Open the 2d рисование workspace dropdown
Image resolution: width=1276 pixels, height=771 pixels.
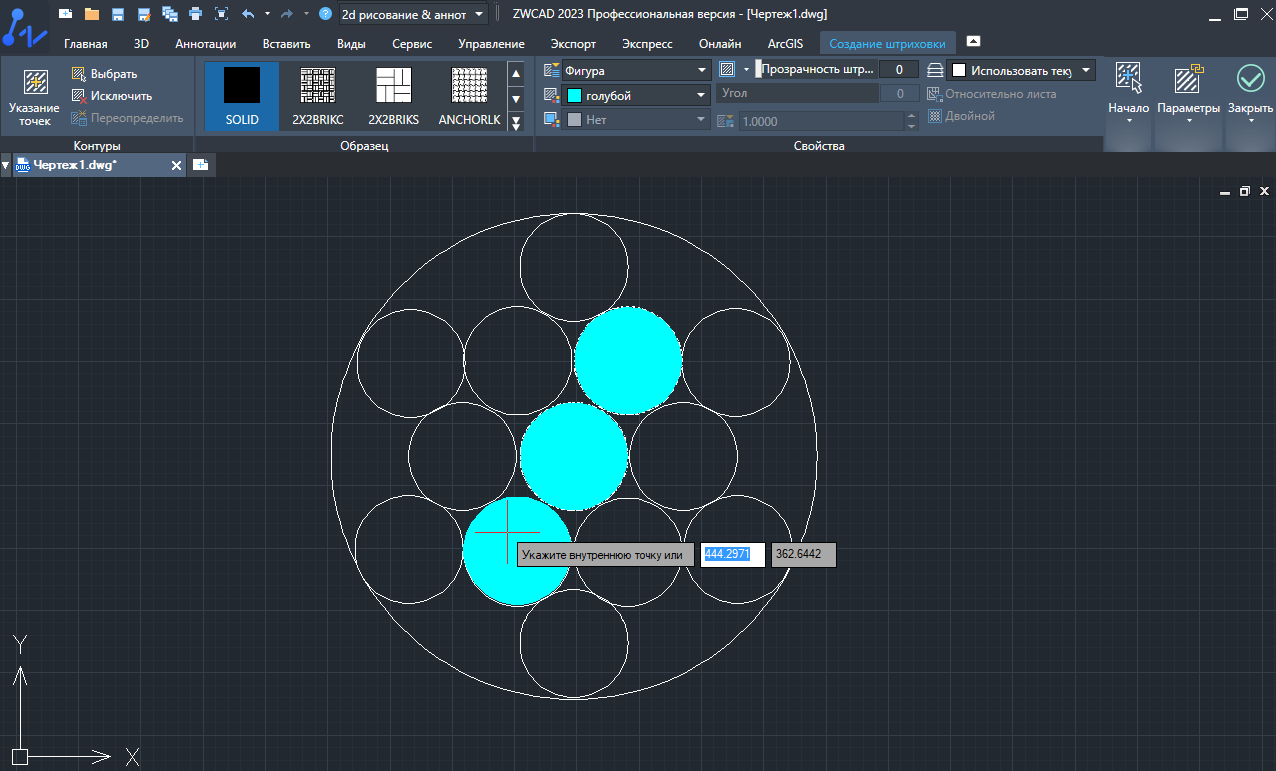click(x=413, y=14)
